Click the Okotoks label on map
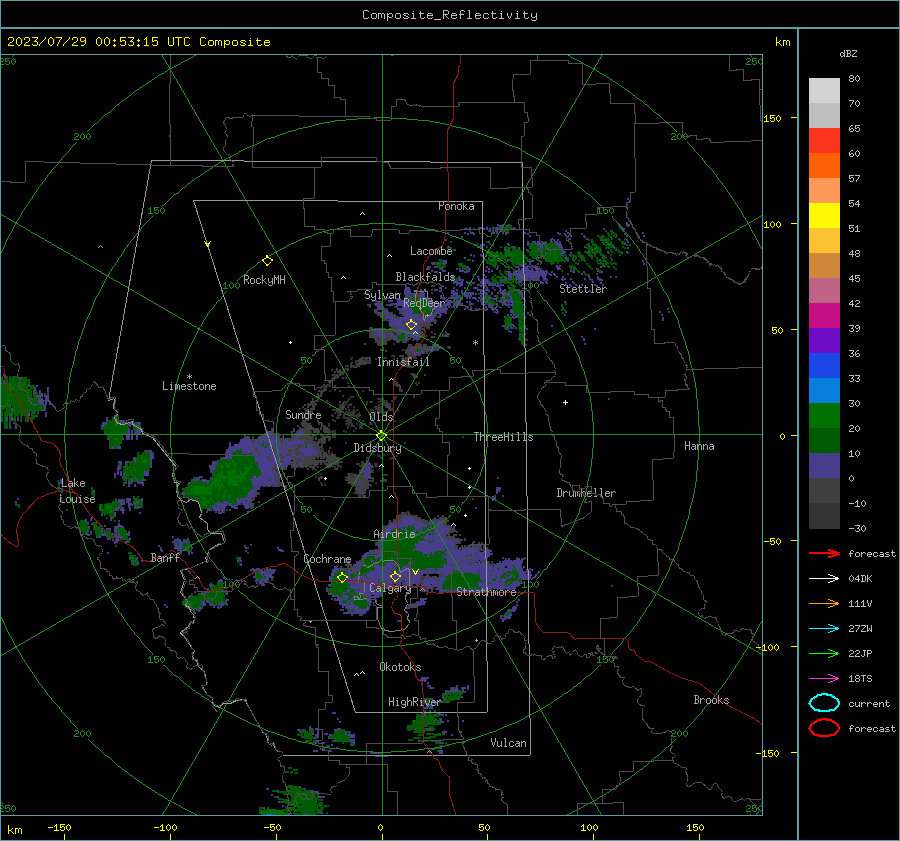This screenshot has height=841, width=900. (x=400, y=667)
